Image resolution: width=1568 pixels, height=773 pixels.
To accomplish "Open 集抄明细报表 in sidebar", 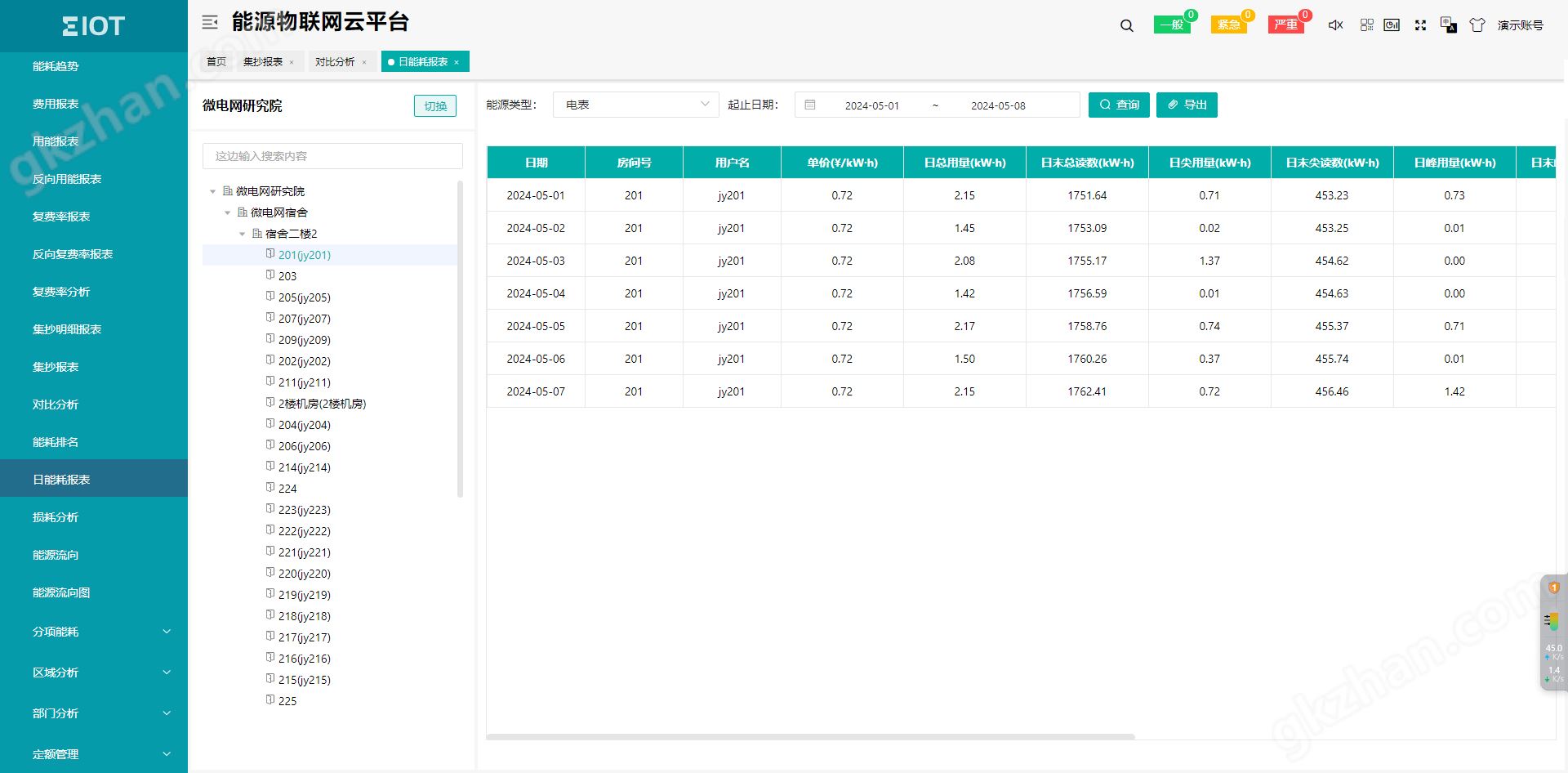I will coord(67,329).
